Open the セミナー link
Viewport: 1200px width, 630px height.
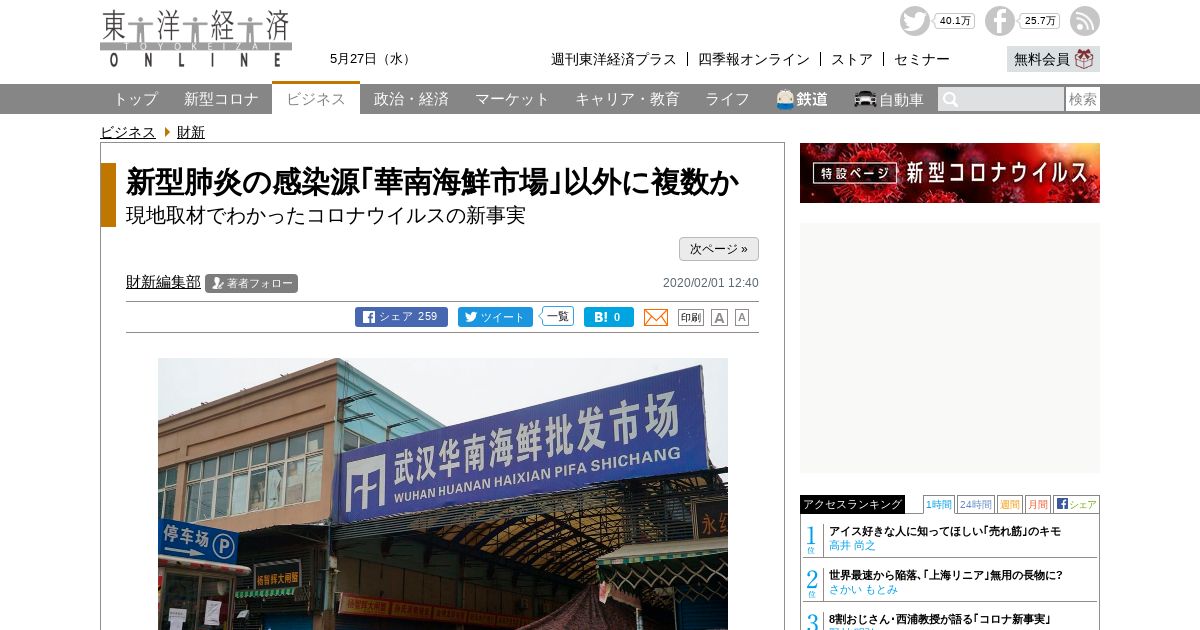pos(922,59)
